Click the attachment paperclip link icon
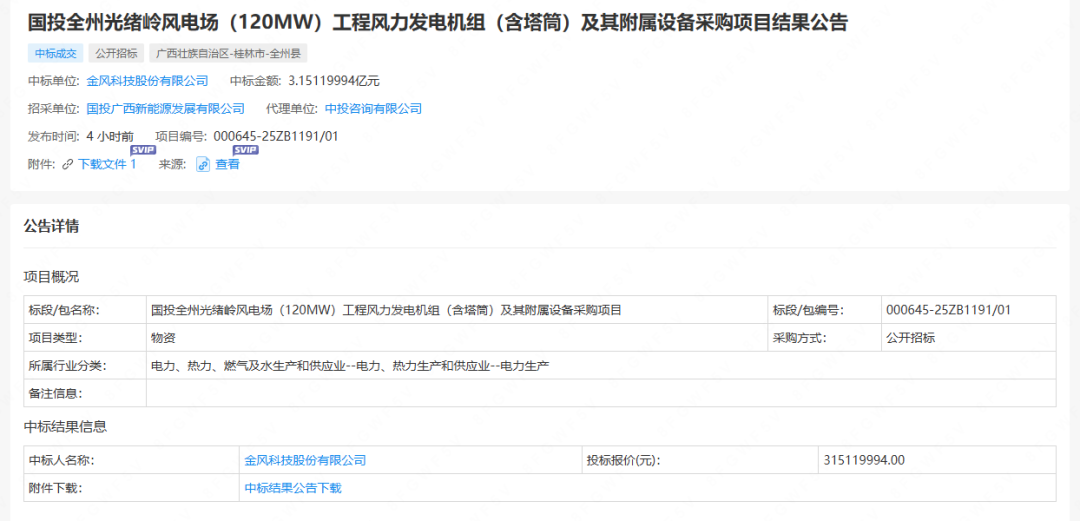 [68, 164]
